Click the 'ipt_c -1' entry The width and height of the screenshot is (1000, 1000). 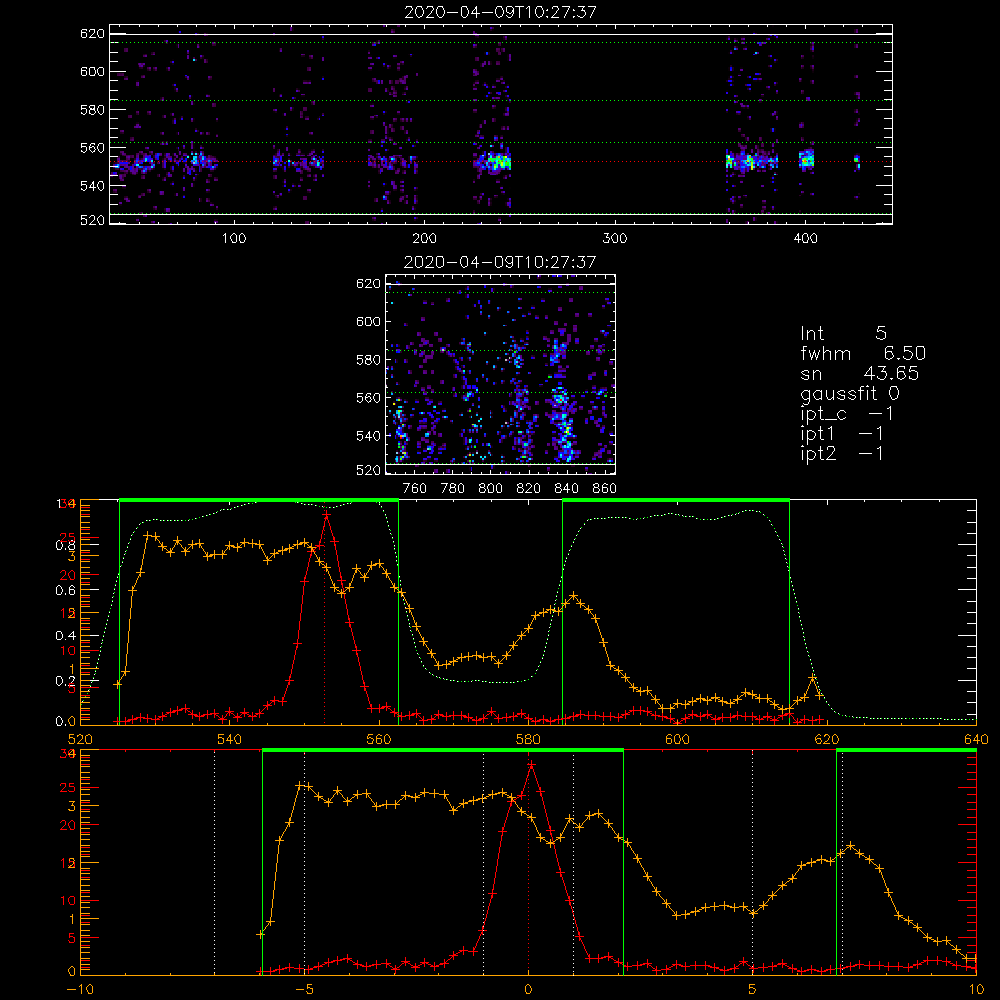tap(846, 414)
